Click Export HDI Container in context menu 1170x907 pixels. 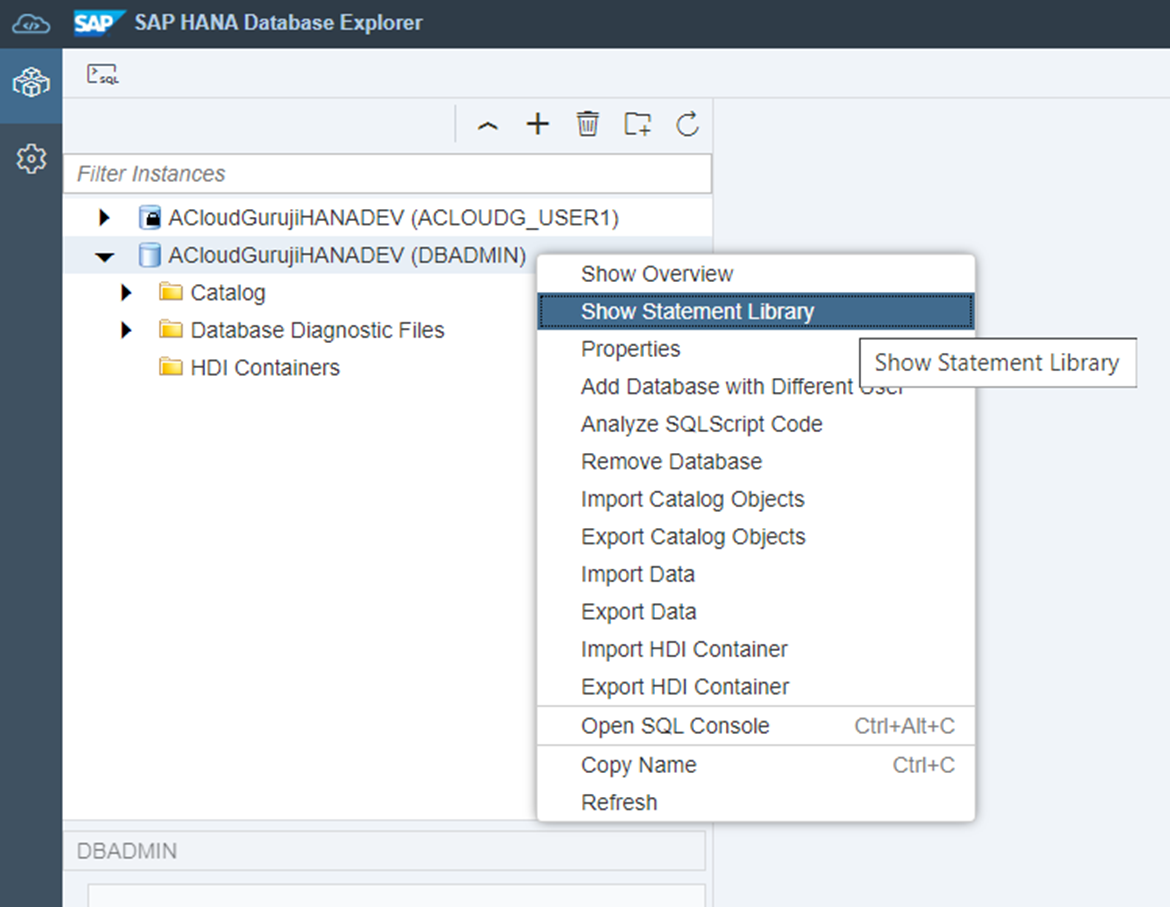[685, 687]
